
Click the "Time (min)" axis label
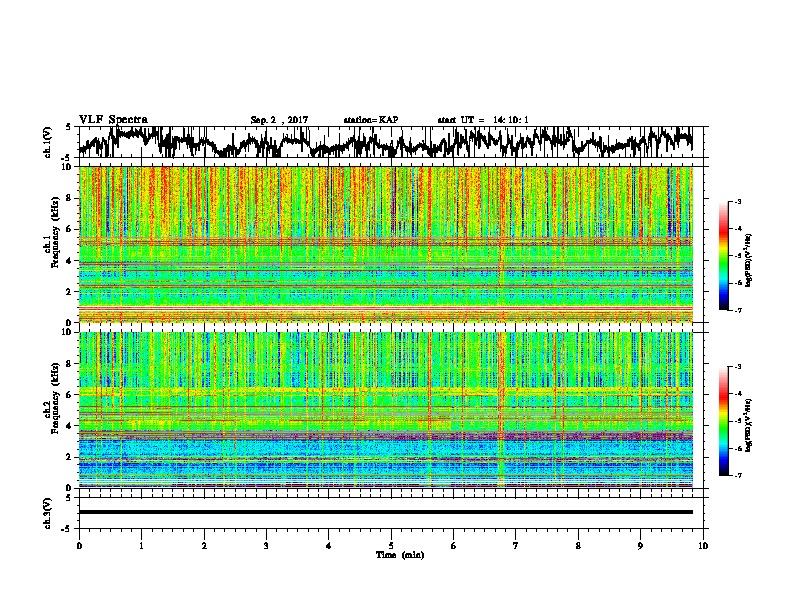click(x=400, y=555)
